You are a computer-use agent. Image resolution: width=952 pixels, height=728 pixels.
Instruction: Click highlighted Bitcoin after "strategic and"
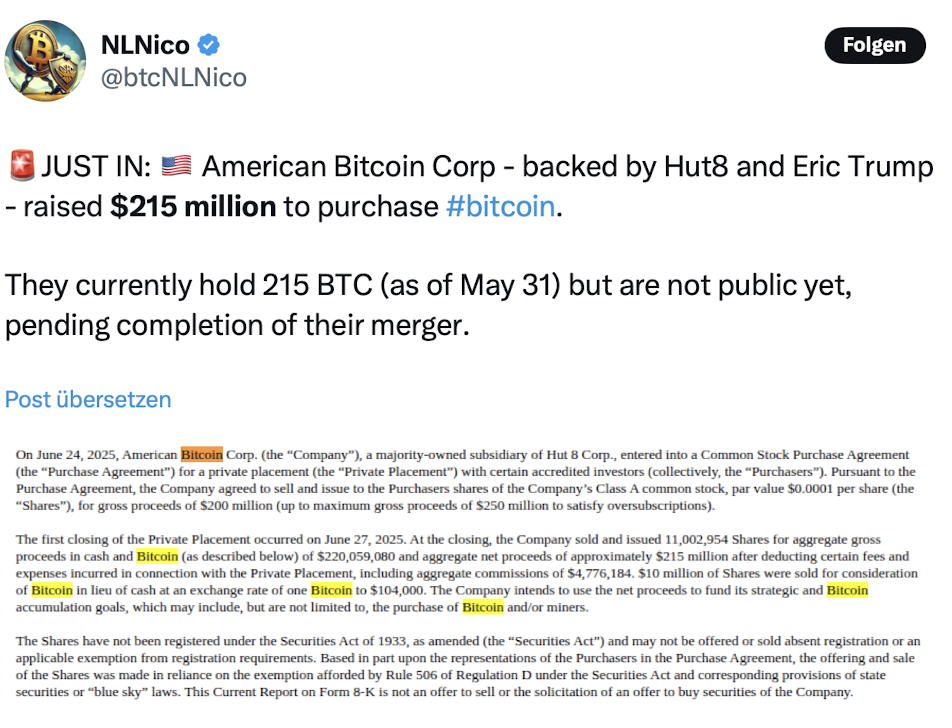pyautogui.click(x=848, y=590)
